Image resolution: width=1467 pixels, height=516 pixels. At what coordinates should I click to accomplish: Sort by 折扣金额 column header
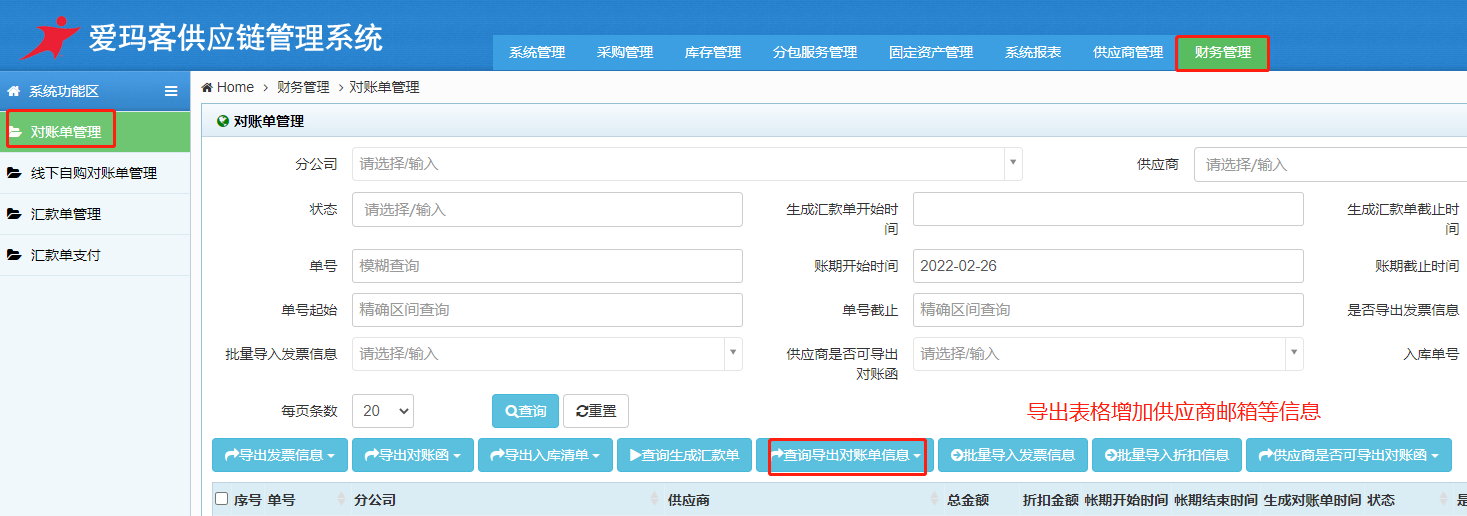1051,500
